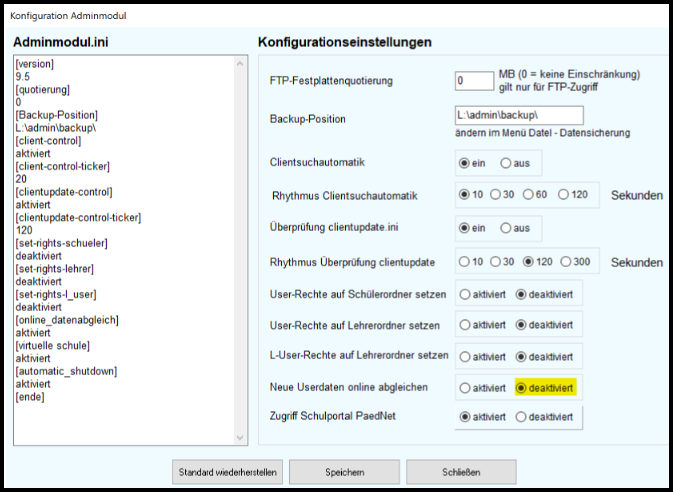
Task: Click the ini list scrollbar down arrow
Action: point(240,437)
